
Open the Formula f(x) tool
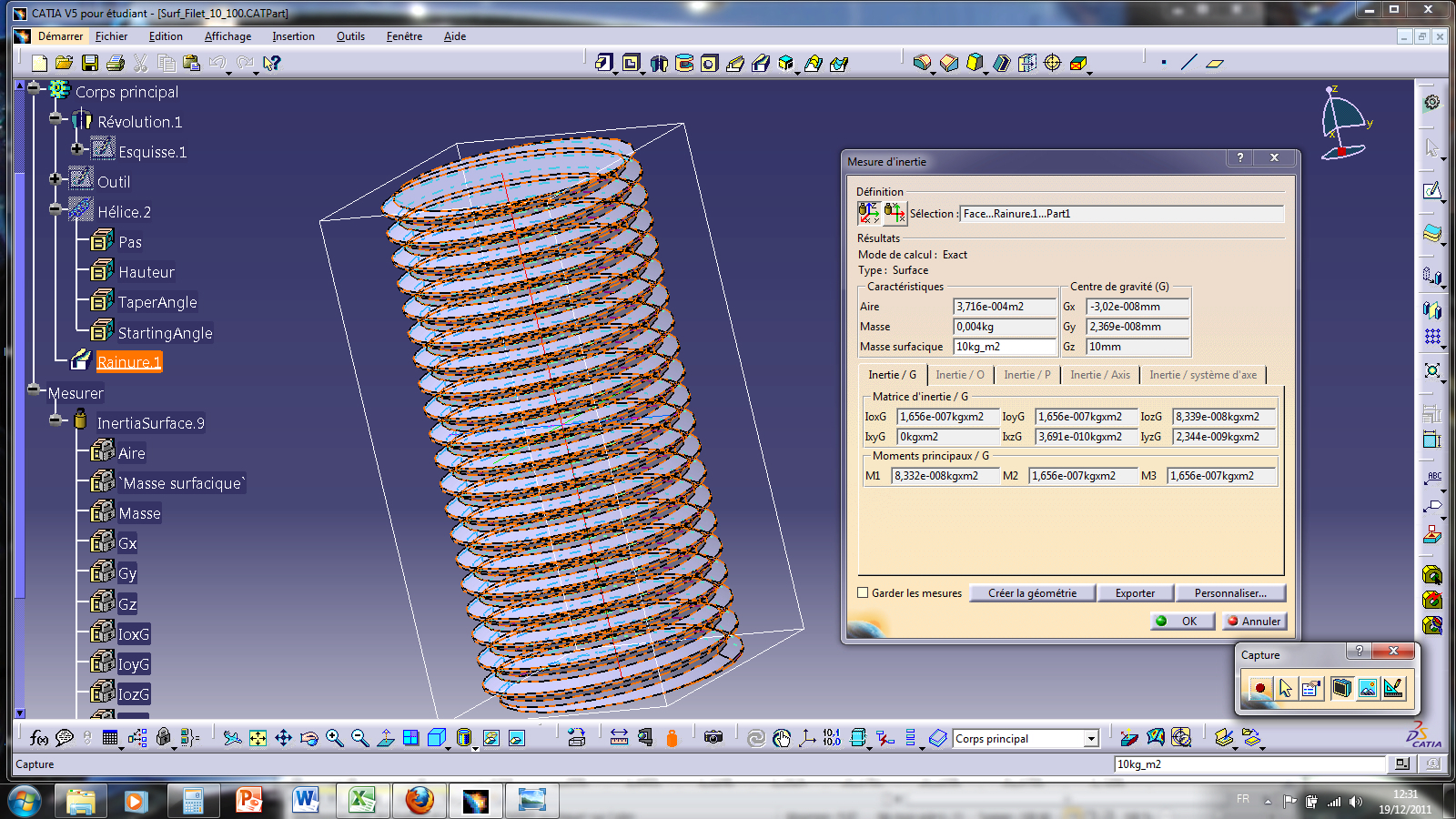pyautogui.click(x=38, y=738)
